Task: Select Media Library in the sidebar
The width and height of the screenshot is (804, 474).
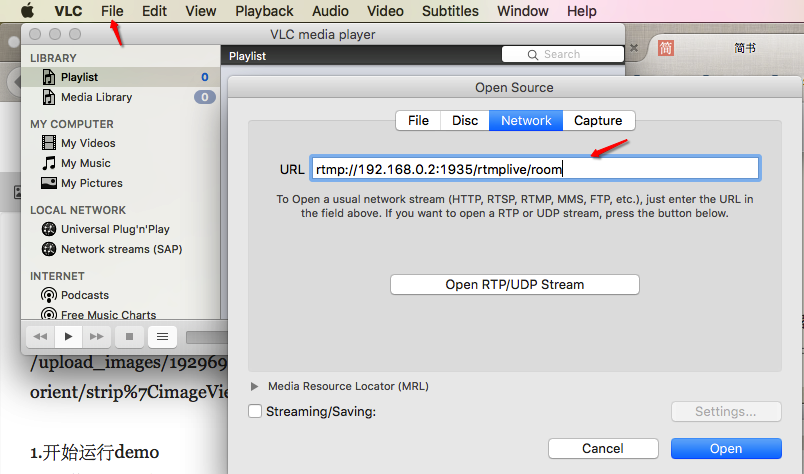Action: point(96,97)
